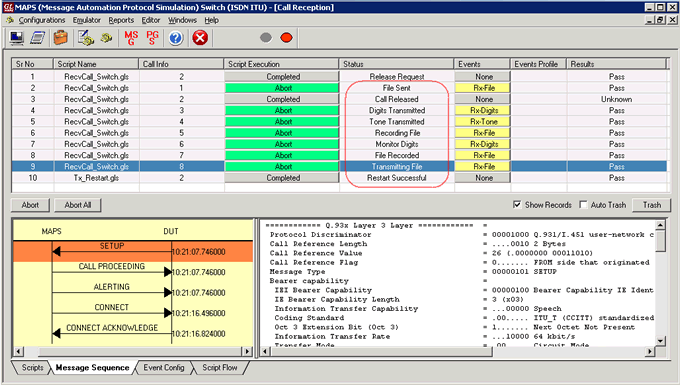Open the Windows menu
The image size is (680, 385).
point(182,20)
